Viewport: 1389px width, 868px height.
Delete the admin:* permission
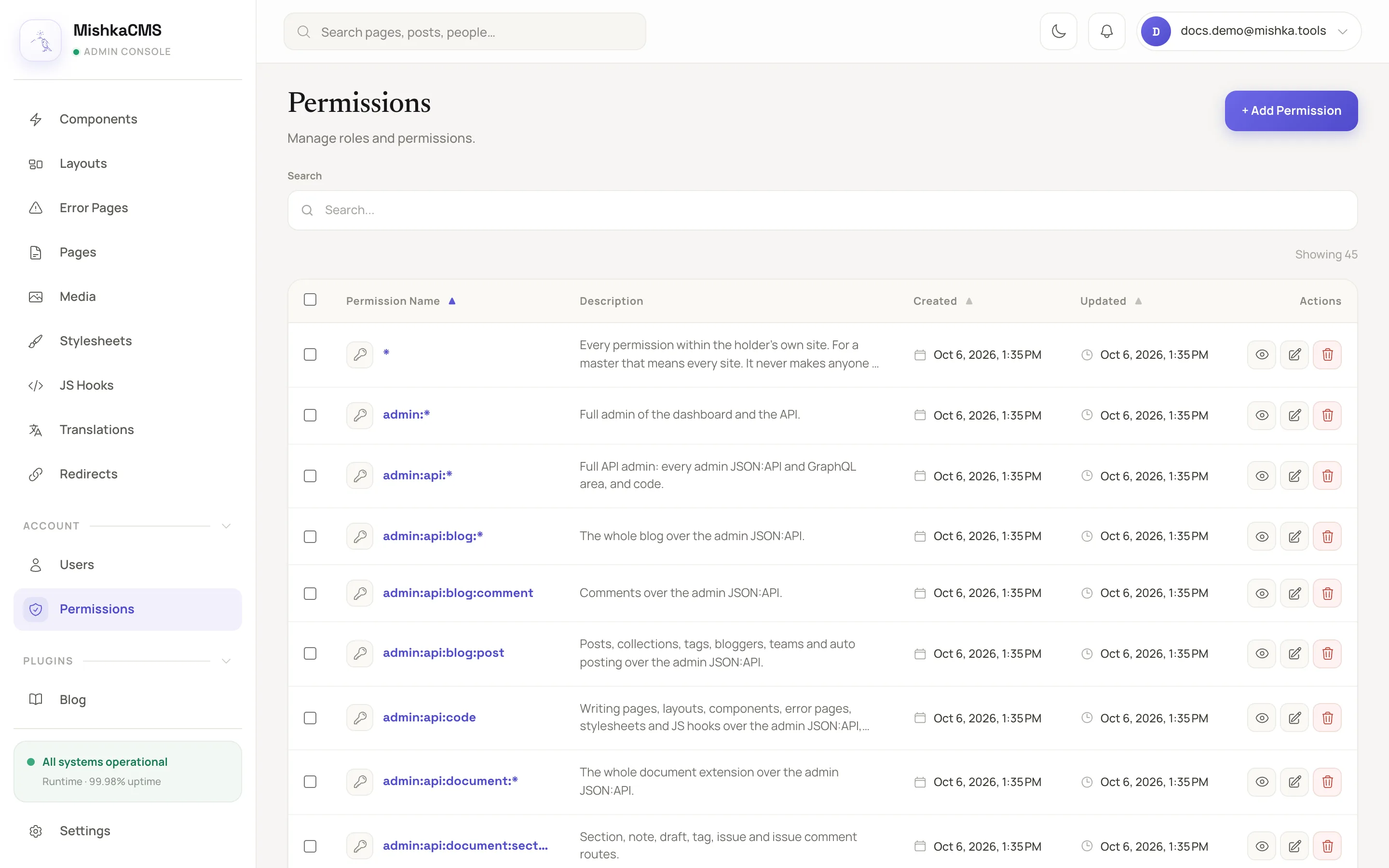coord(1327,415)
